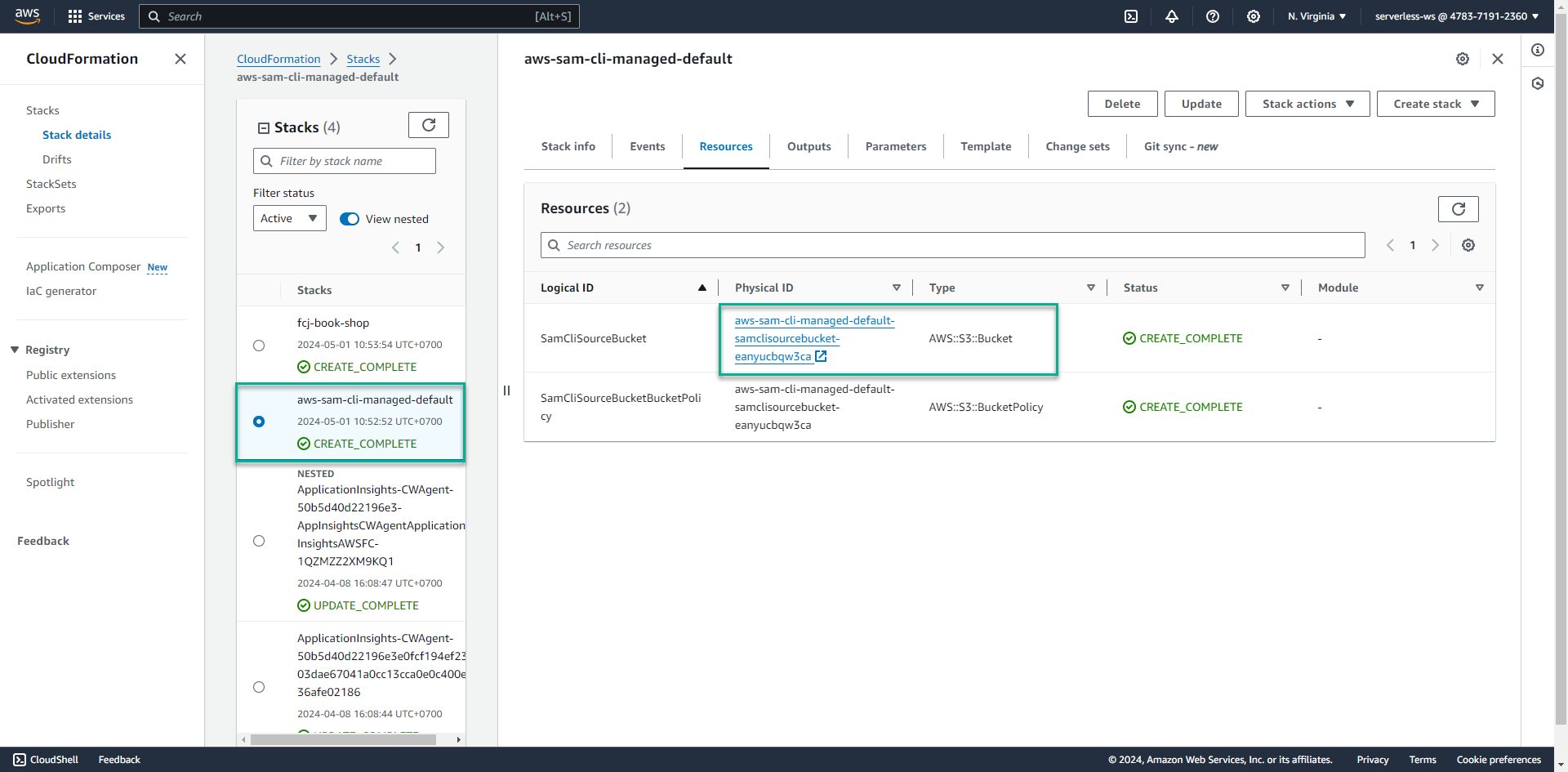Focus the top AWS Search bar
The width and height of the screenshot is (1568, 772).
[x=359, y=16]
